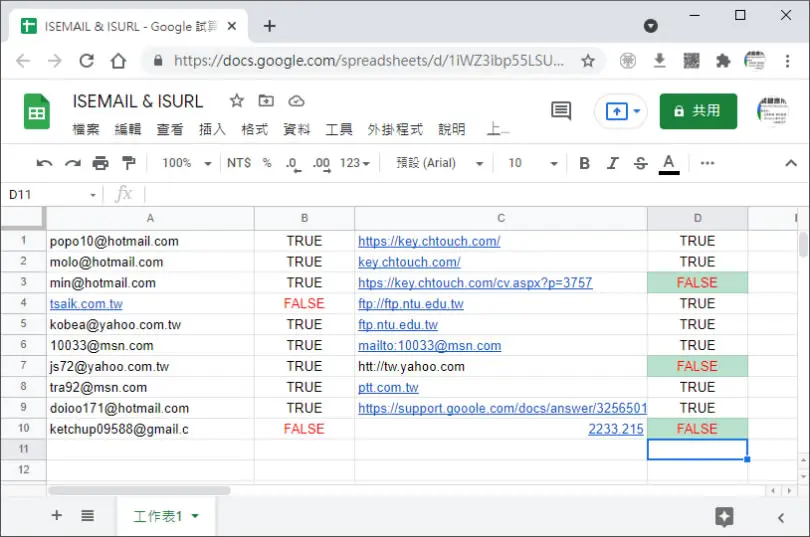Viewport: 810px width, 537px height.
Task: Click the cloud save status icon
Action: click(296, 101)
